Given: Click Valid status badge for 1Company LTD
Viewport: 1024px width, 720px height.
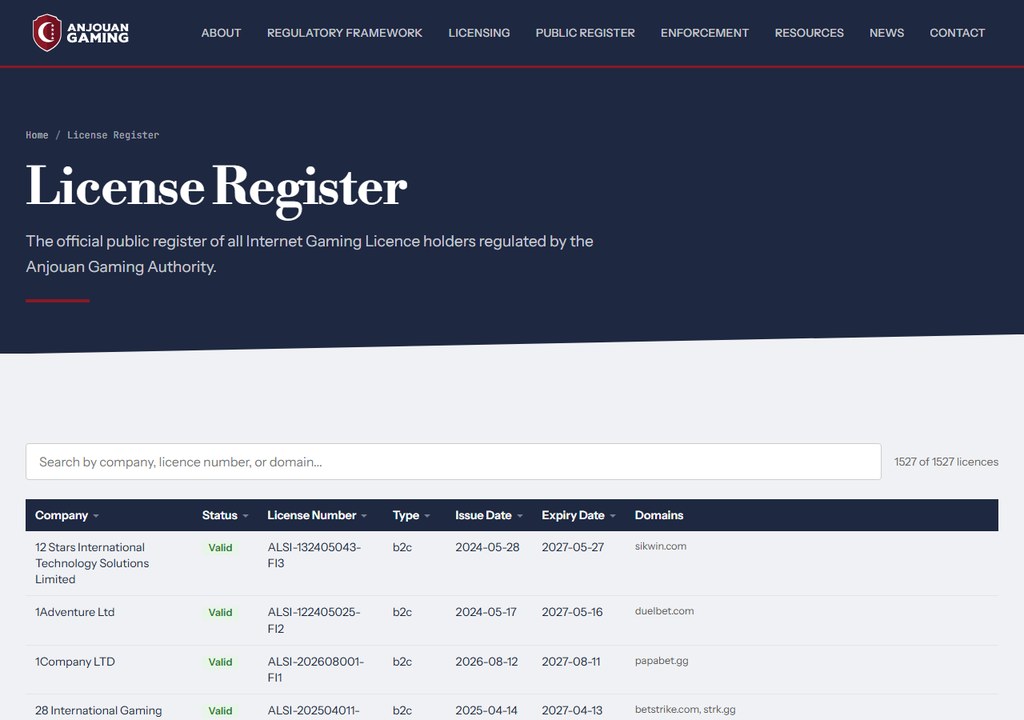Looking at the screenshot, I should [x=220, y=663].
